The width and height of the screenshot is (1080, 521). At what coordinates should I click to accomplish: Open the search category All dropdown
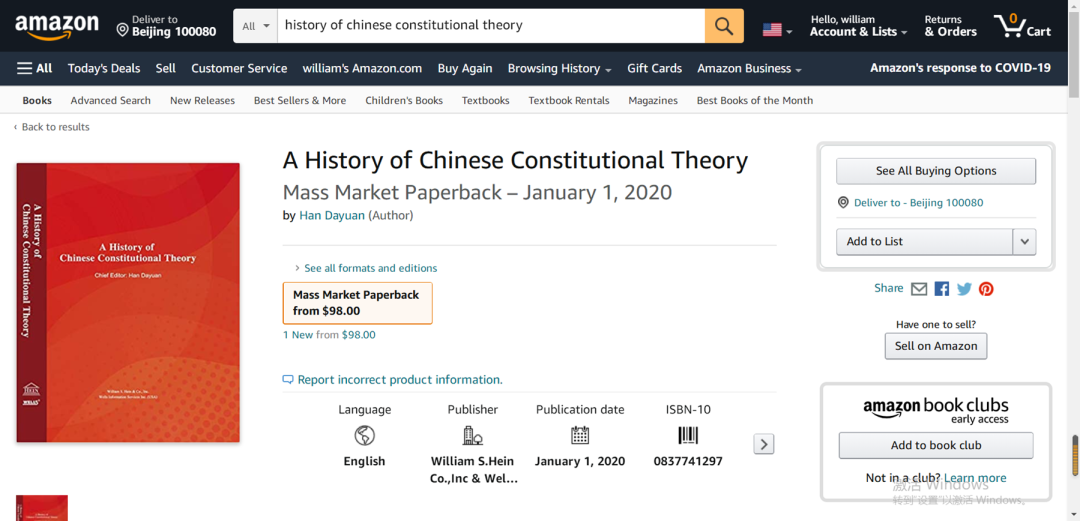[x=256, y=26]
